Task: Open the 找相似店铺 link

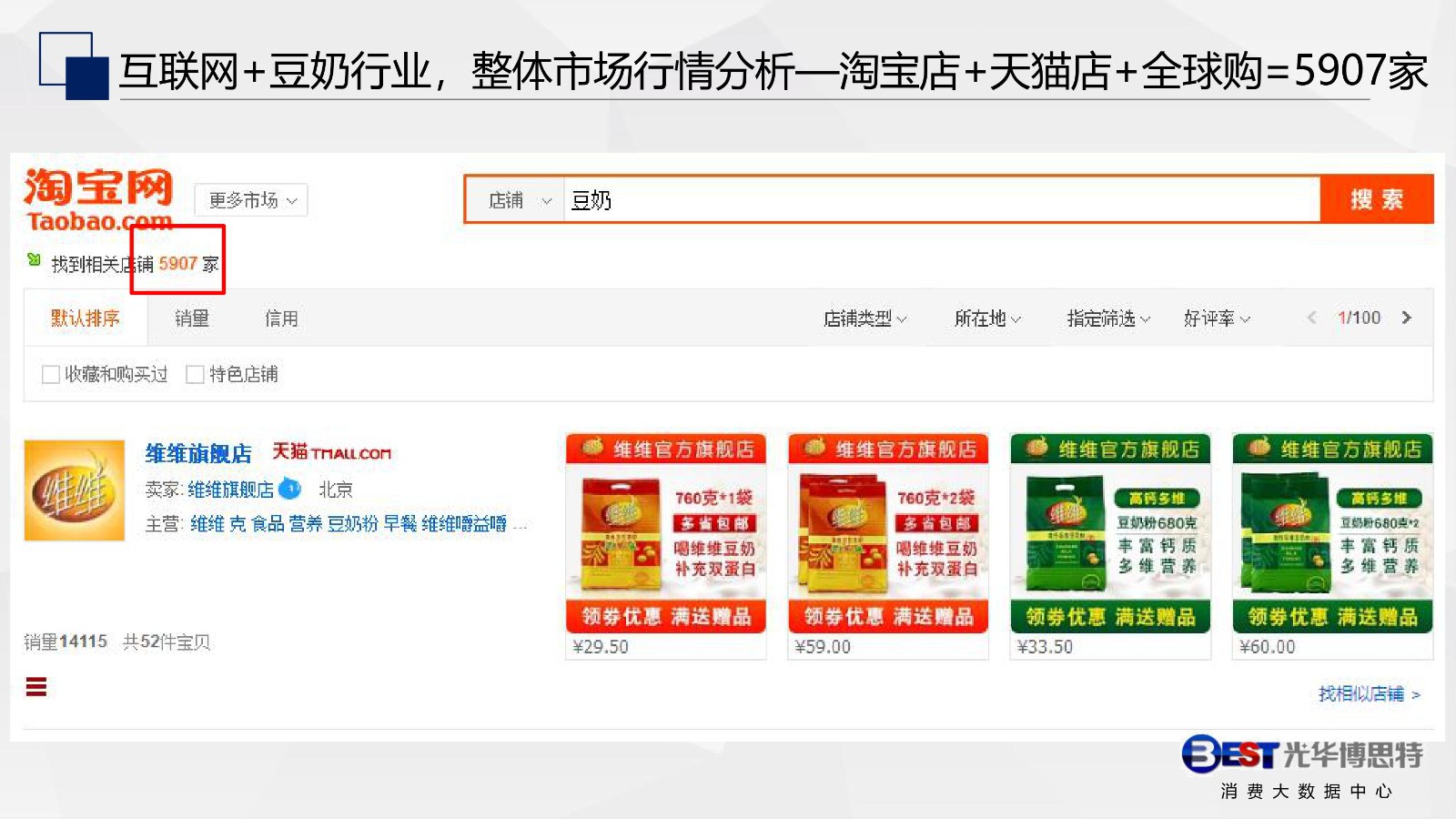Action: point(1370,693)
